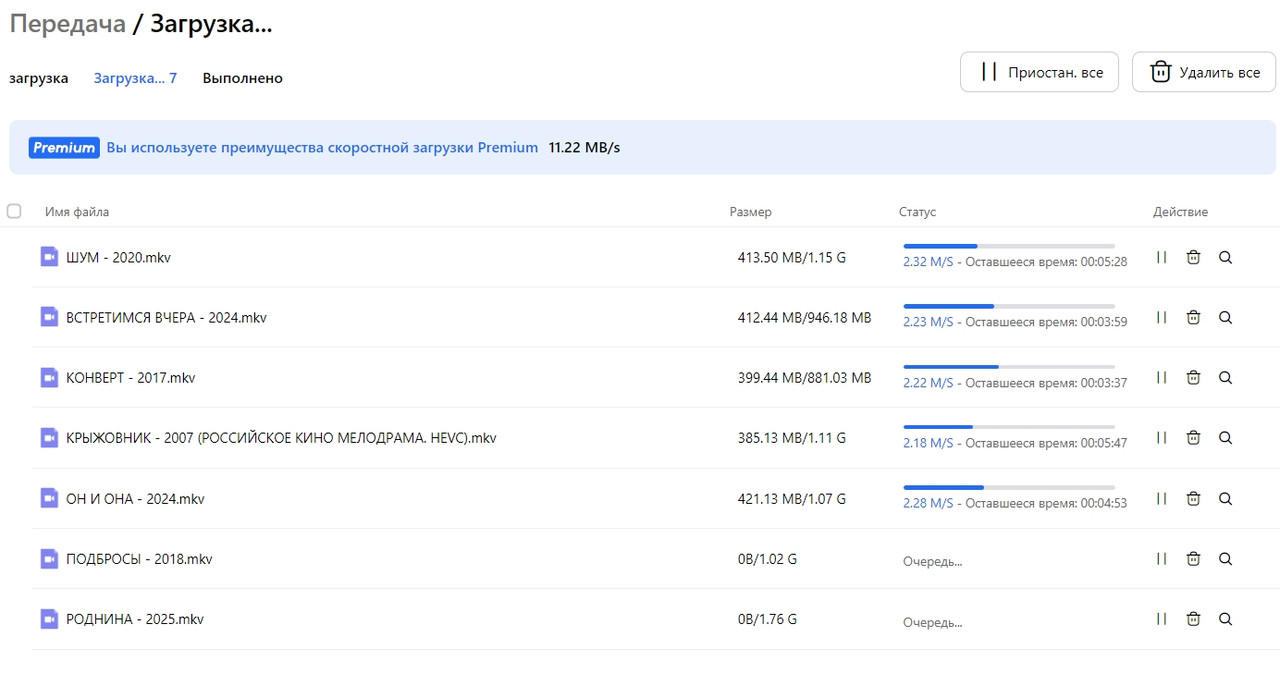This screenshot has height=683, width=1280.
Task: Switch to the загрузка tab
Action: click(39, 78)
